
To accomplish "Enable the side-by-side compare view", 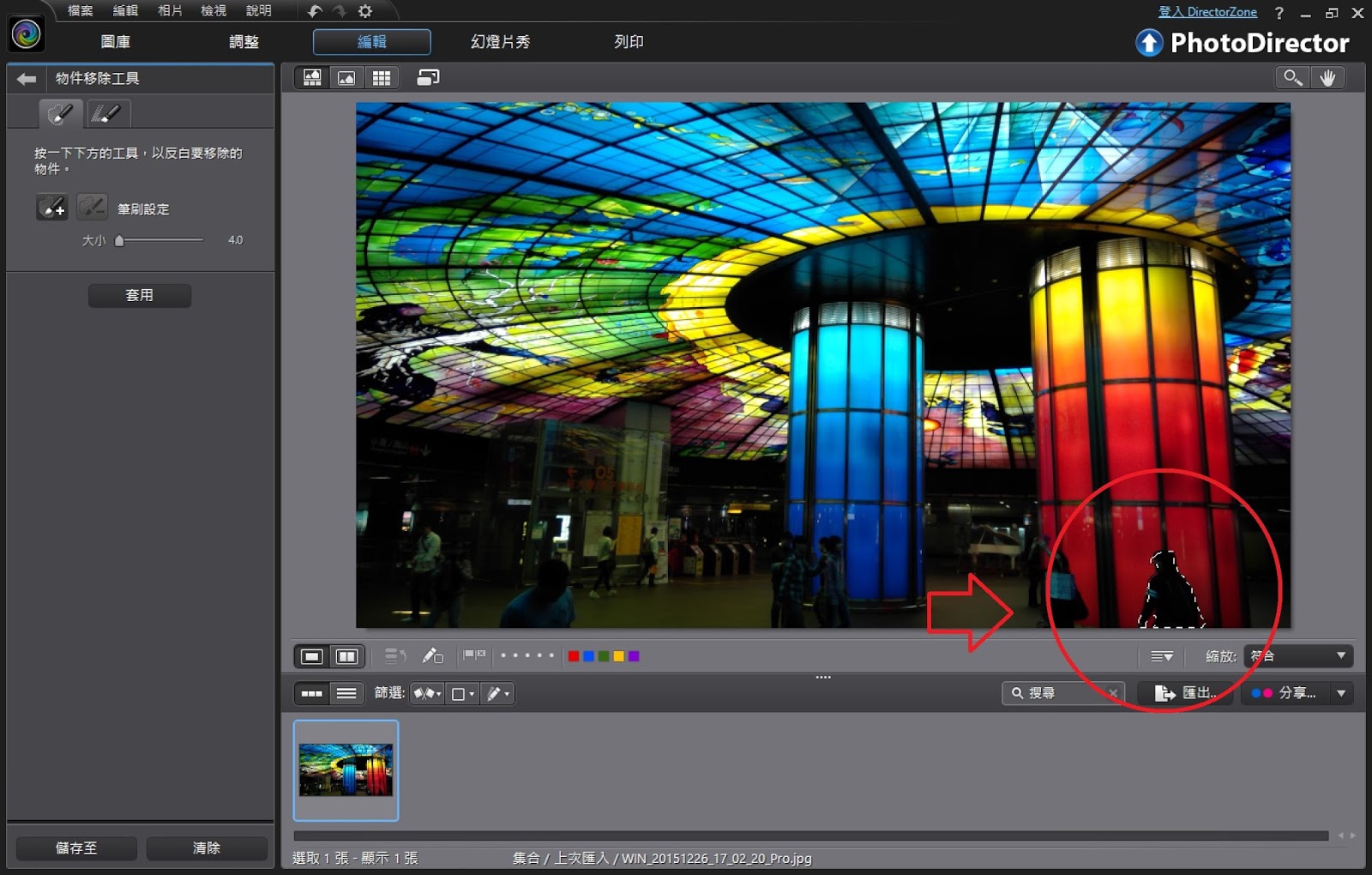I will 347,656.
